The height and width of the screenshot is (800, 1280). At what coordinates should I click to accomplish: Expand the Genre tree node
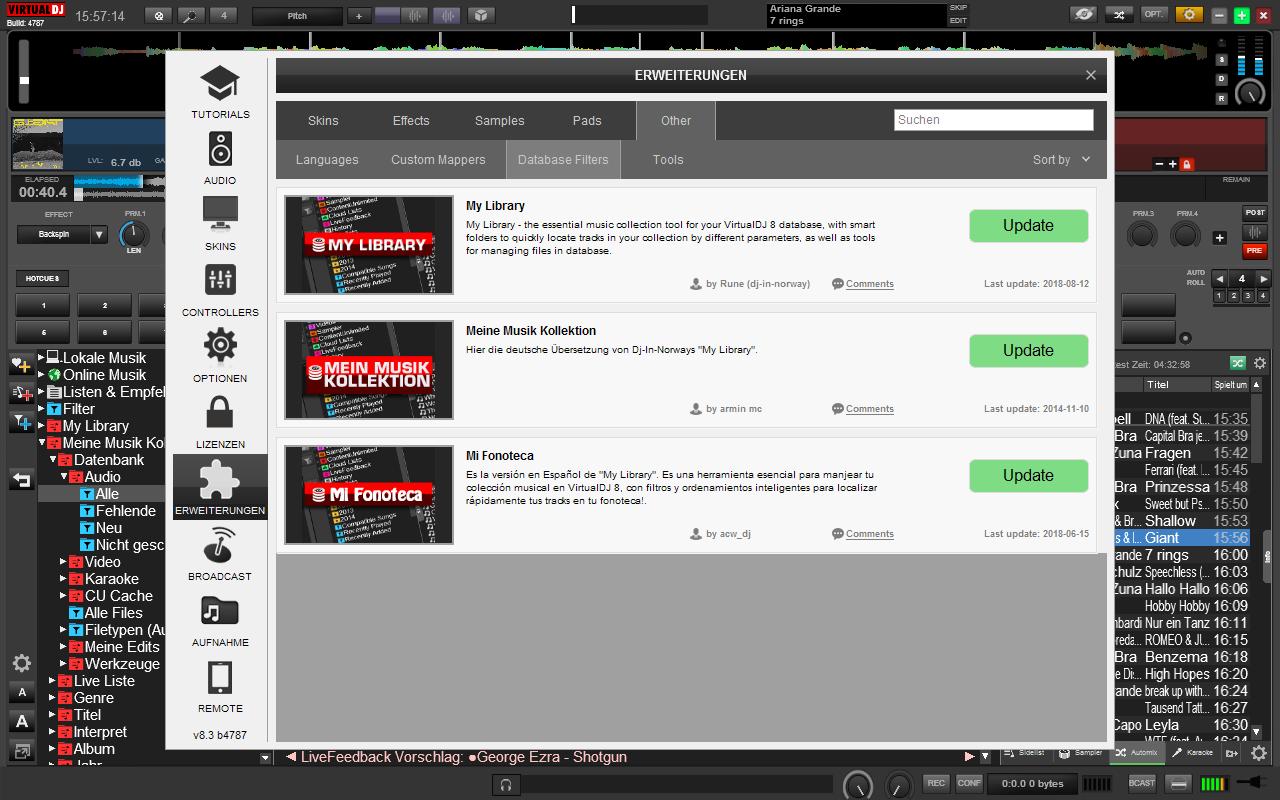tap(53, 698)
